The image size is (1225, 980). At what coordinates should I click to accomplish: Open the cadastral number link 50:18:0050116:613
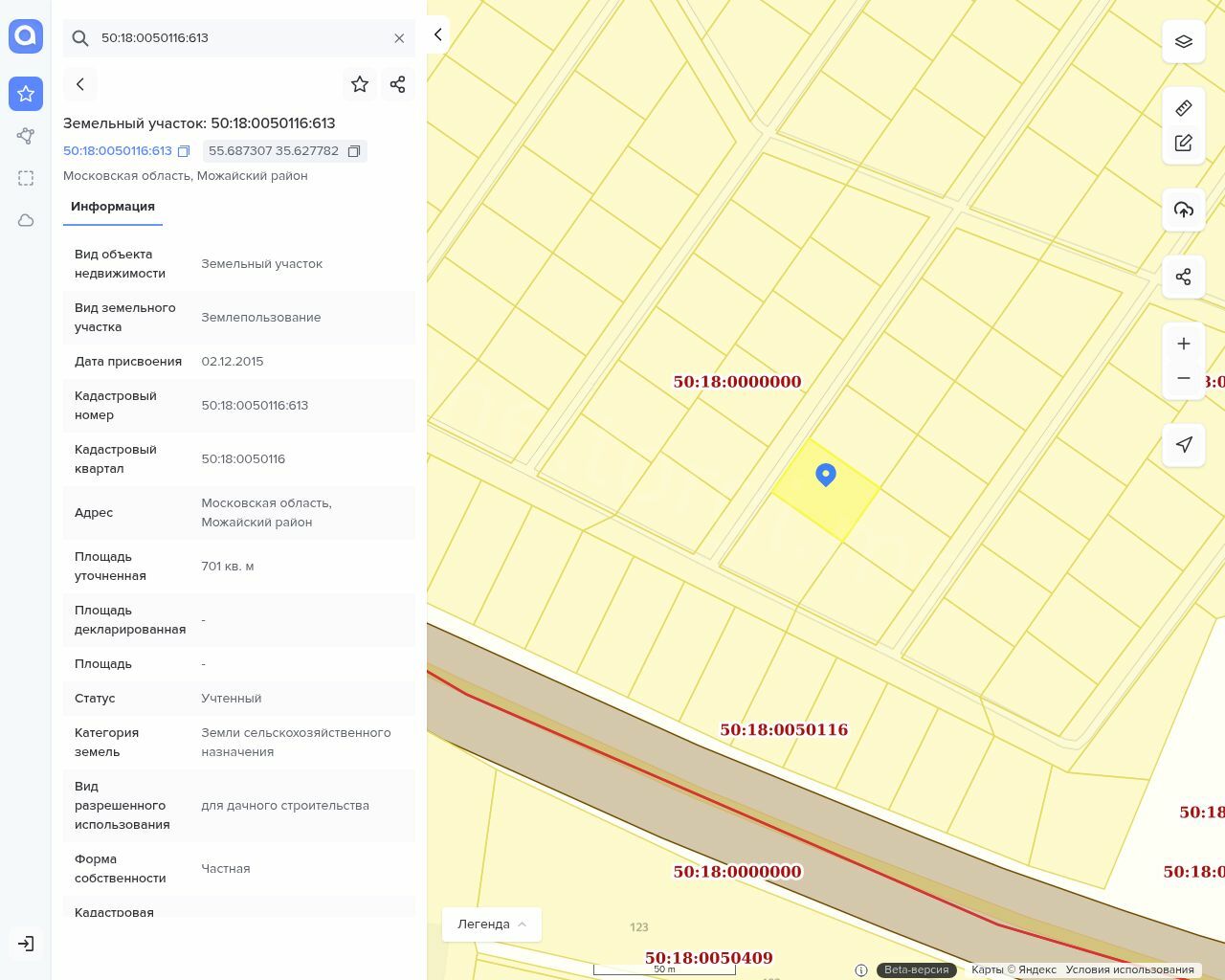point(118,151)
